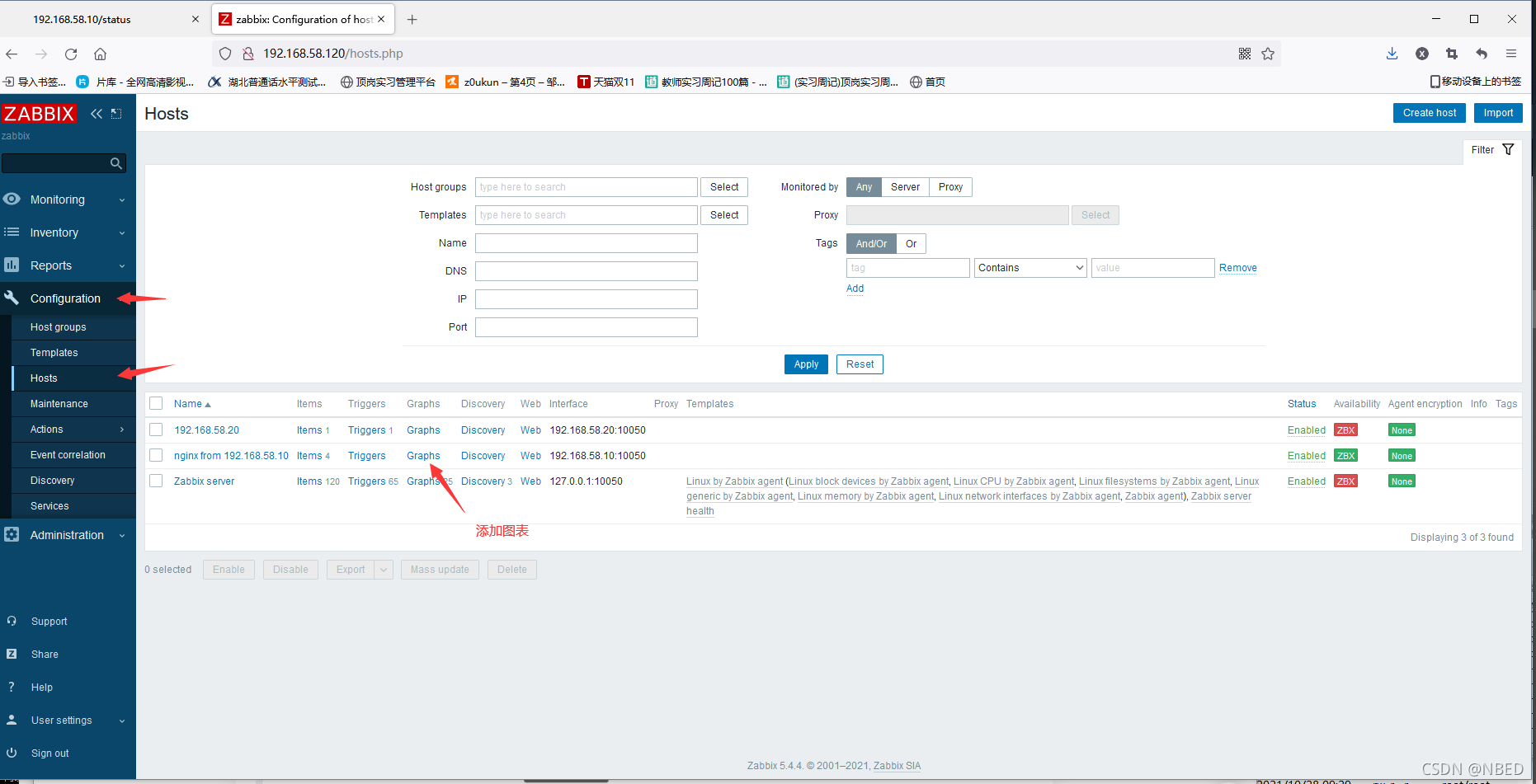
Task: Expand the Actions submenu arrow
Action: (x=122, y=430)
